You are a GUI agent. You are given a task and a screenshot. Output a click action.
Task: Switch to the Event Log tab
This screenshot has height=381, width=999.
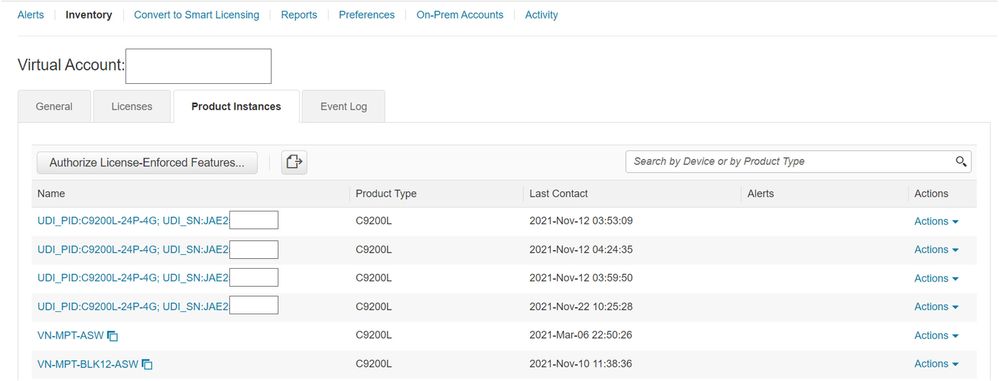[343, 106]
